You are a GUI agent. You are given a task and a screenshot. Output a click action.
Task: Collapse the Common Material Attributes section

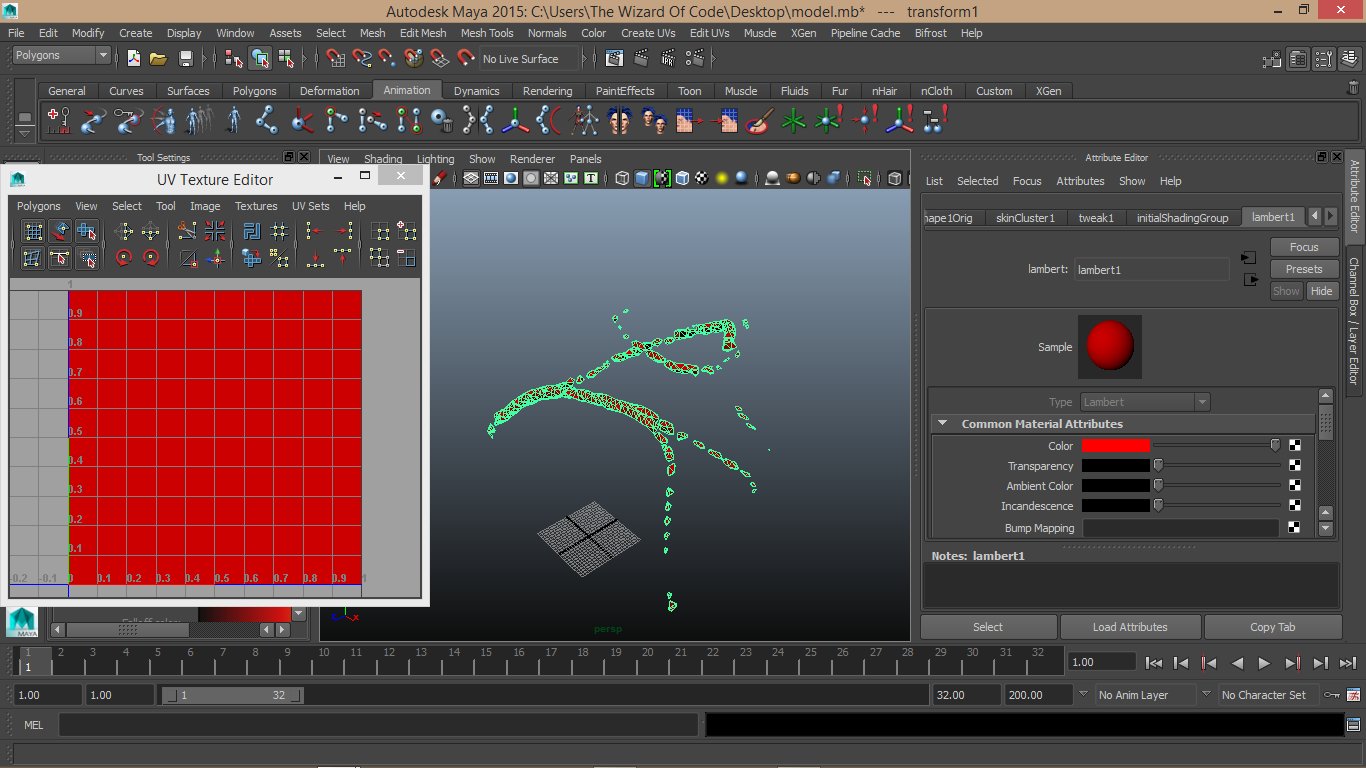click(x=942, y=424)
